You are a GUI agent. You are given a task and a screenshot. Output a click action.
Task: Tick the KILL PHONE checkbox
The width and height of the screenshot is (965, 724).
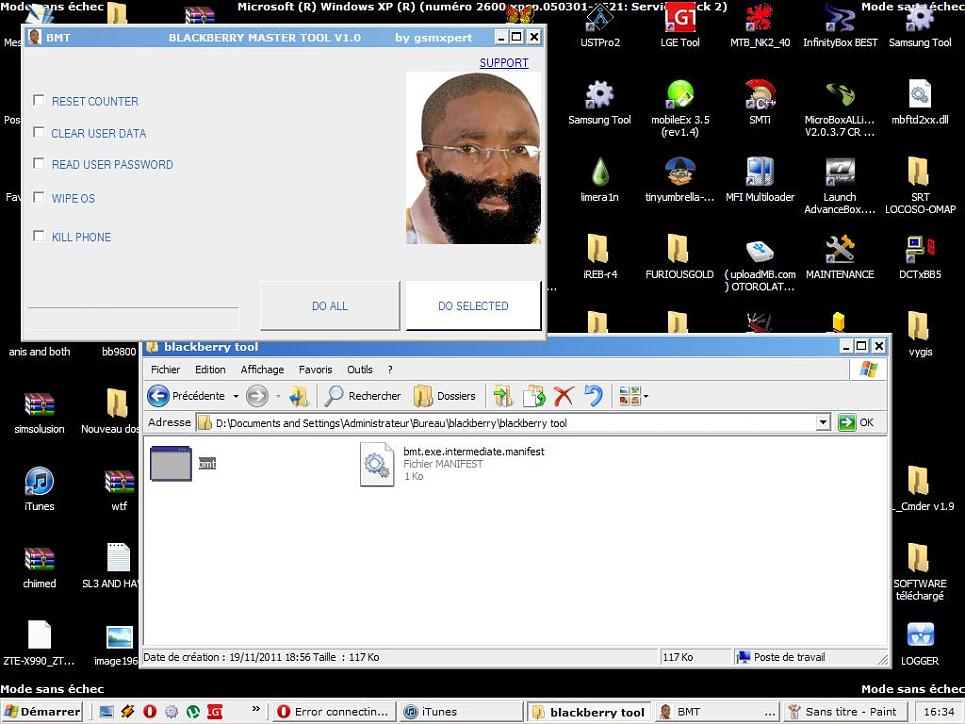pos(39,236)
